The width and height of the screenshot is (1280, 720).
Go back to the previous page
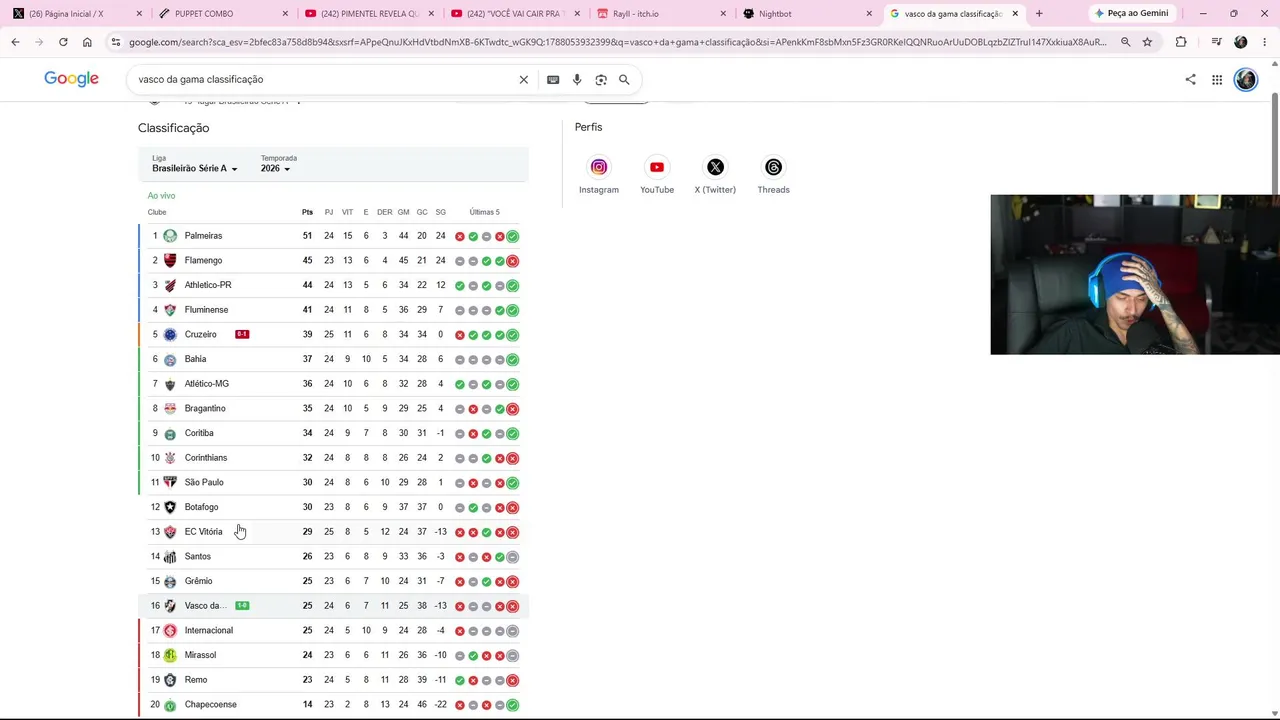coord(15,42)
